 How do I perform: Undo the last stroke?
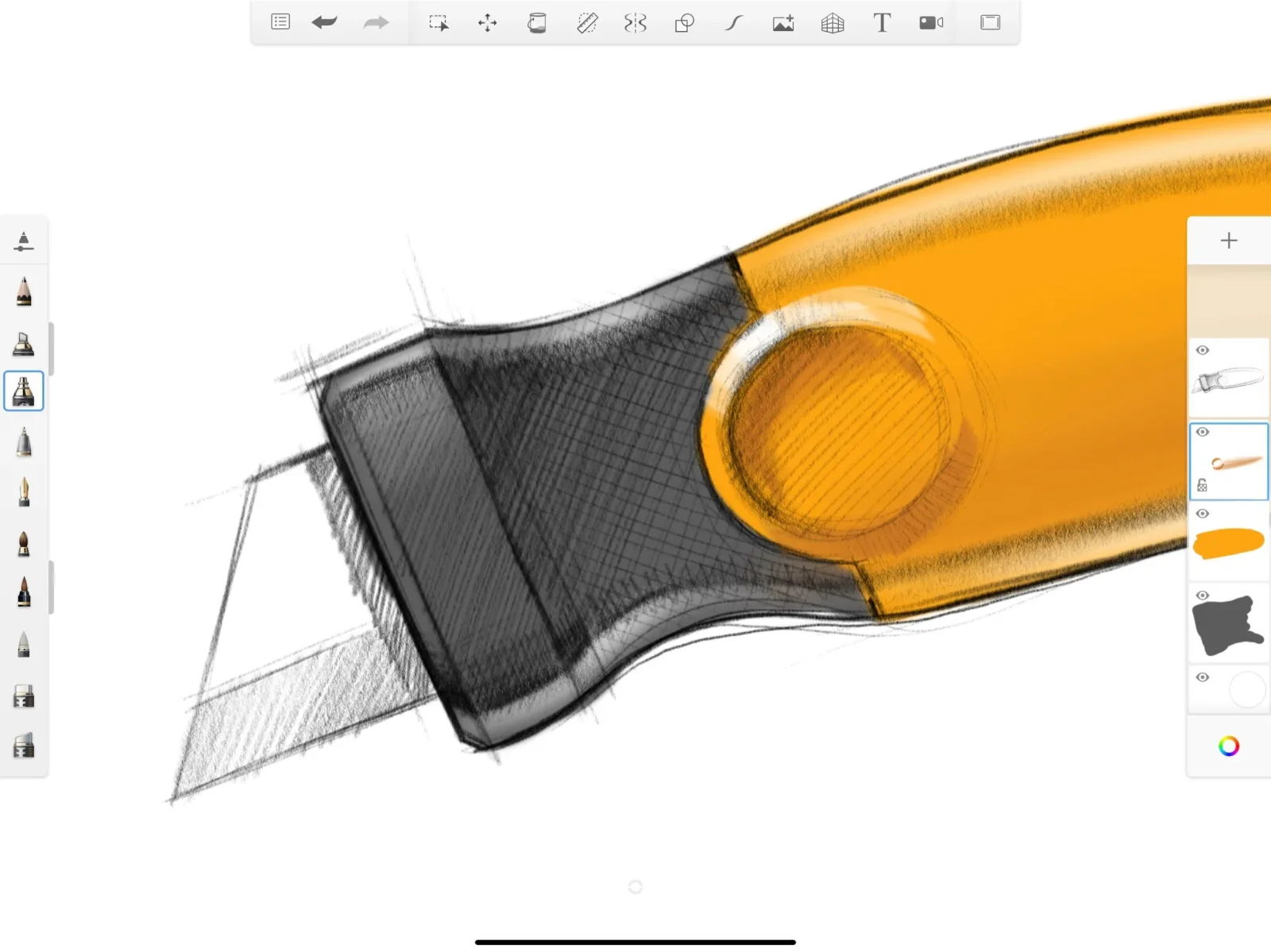pyautogui.click(x=324, y=22)
